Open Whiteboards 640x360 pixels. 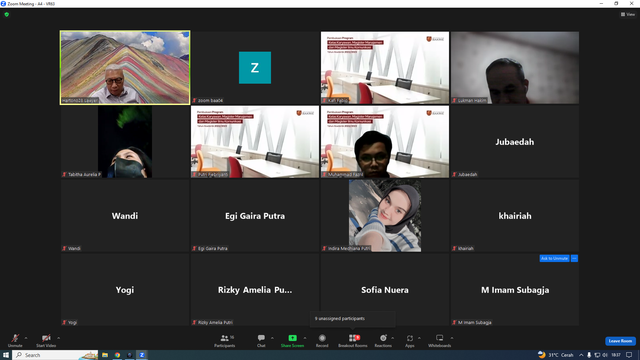pos(439,340)
